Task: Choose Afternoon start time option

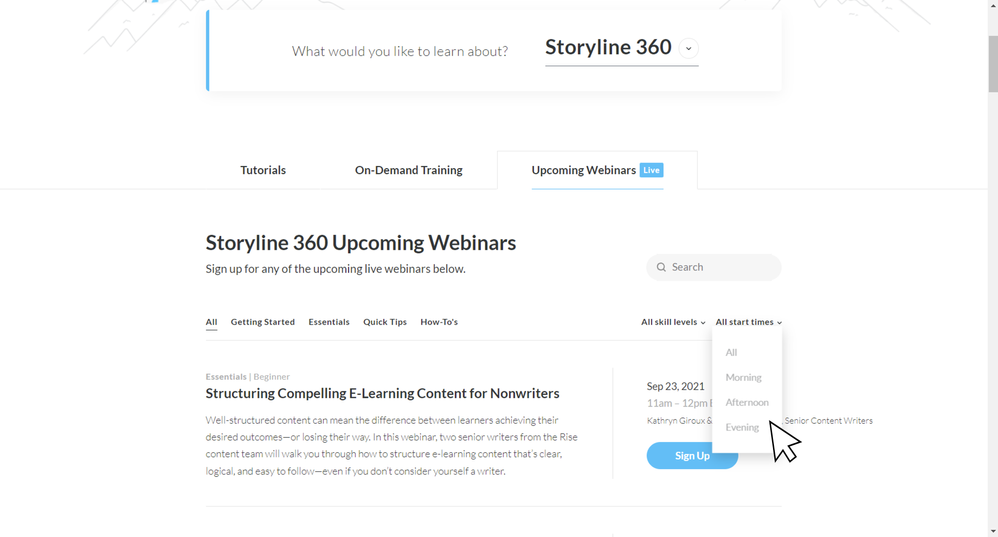Action: tap(747, 402)
